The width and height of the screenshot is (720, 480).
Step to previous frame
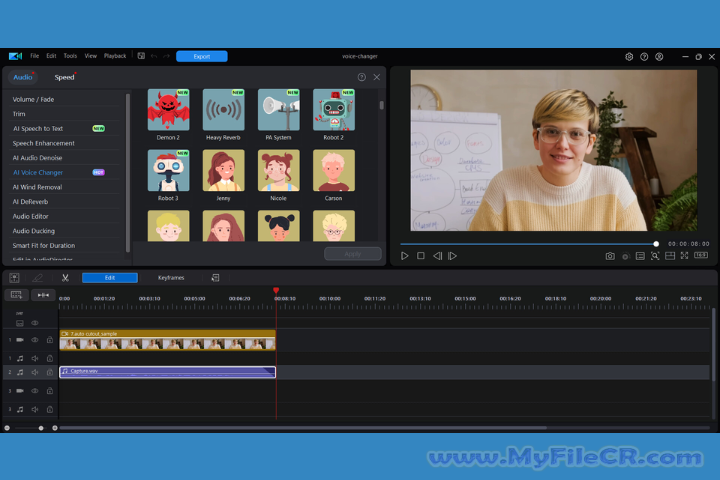[438, 256]
